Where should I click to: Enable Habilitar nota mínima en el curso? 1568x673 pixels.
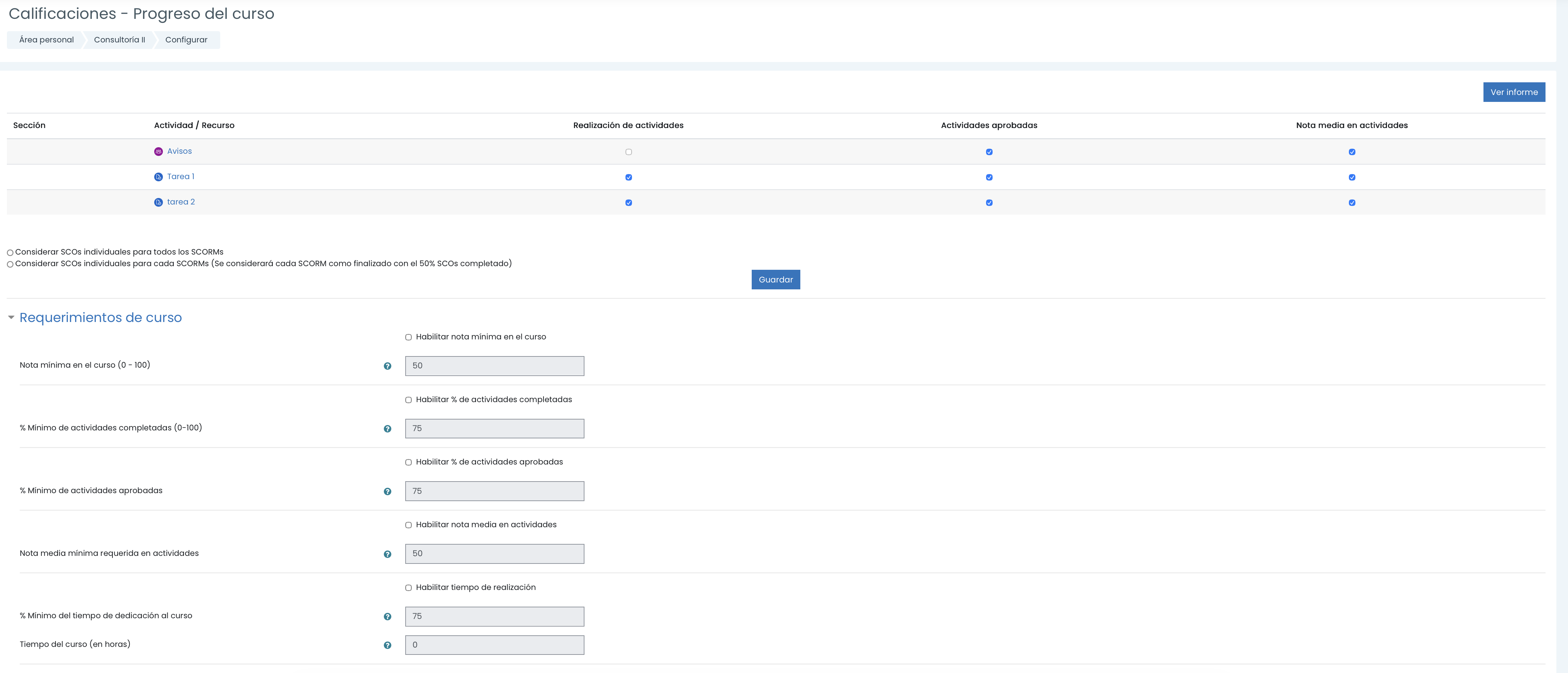click(x=409, y=337)
